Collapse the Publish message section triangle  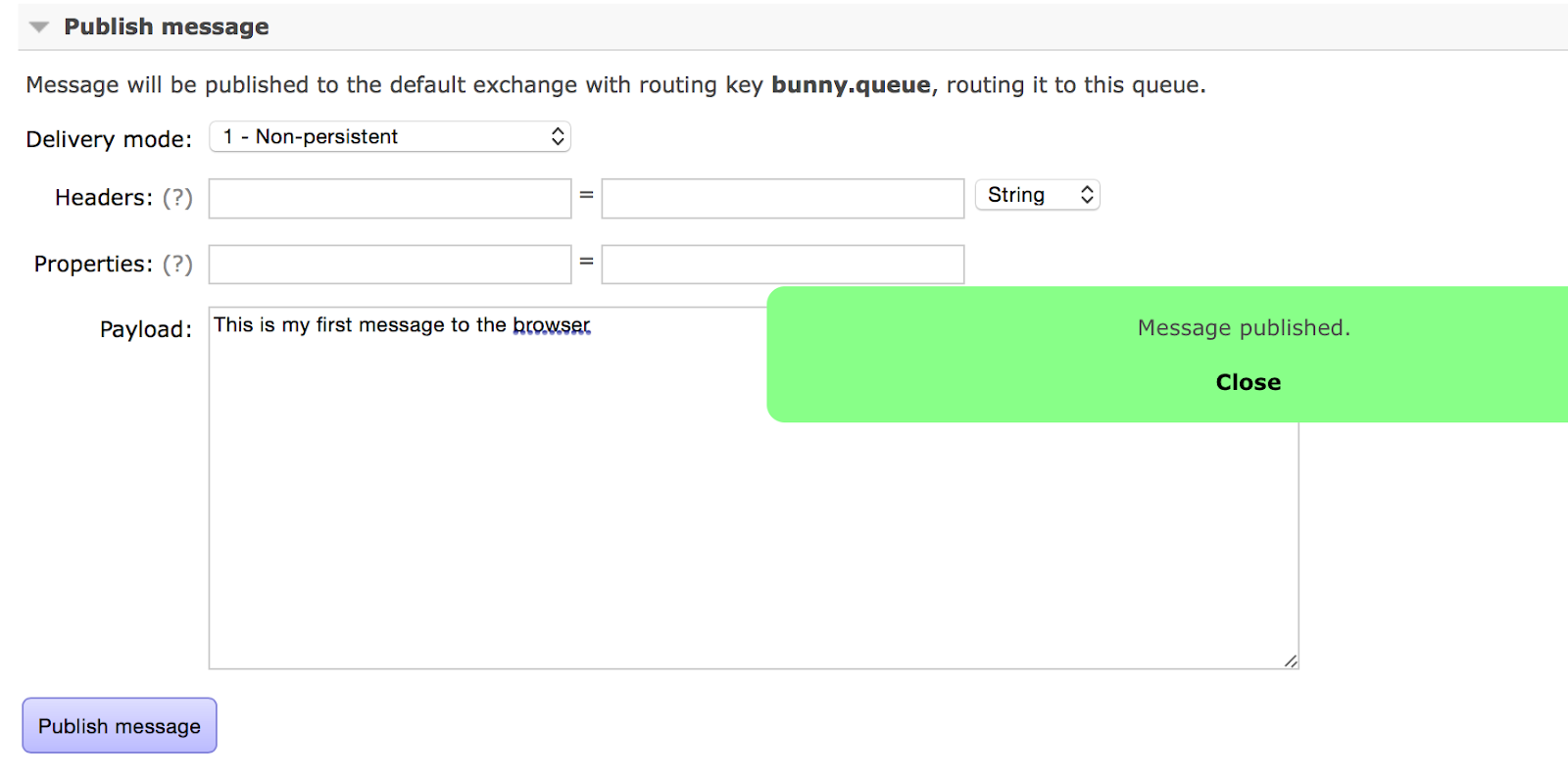coord(39,27)
